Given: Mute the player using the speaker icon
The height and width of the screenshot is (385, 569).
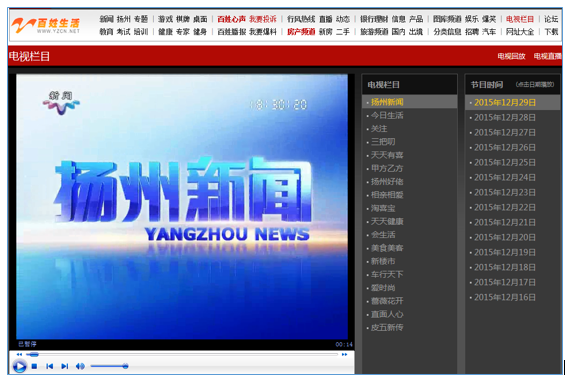Looking at the screenshot, I should (x=80, y=366).
